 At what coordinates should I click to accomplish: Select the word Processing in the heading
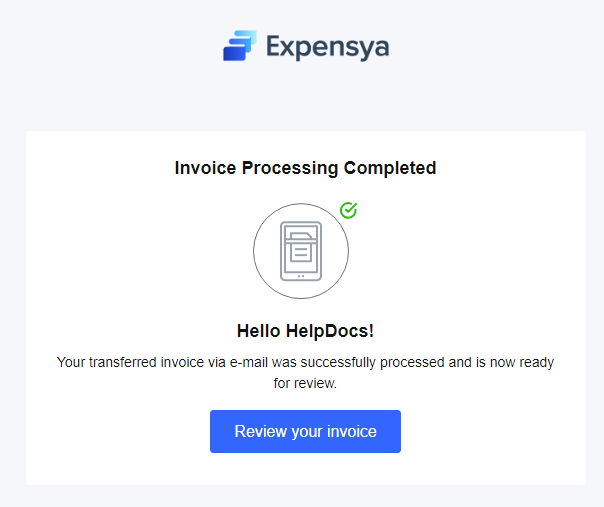(x=288, y=168)
